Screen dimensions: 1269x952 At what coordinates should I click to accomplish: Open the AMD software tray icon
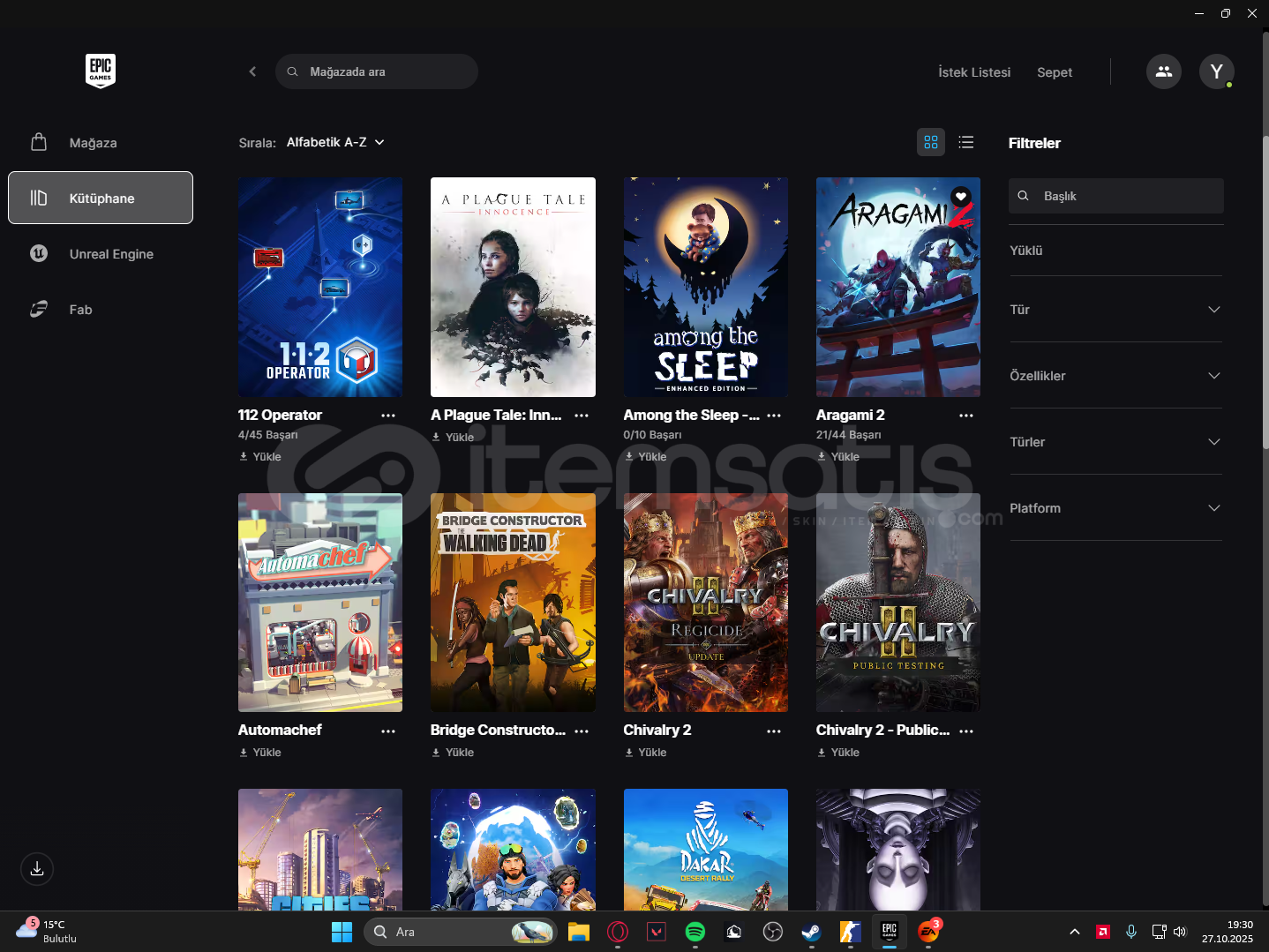[1103, 932]
